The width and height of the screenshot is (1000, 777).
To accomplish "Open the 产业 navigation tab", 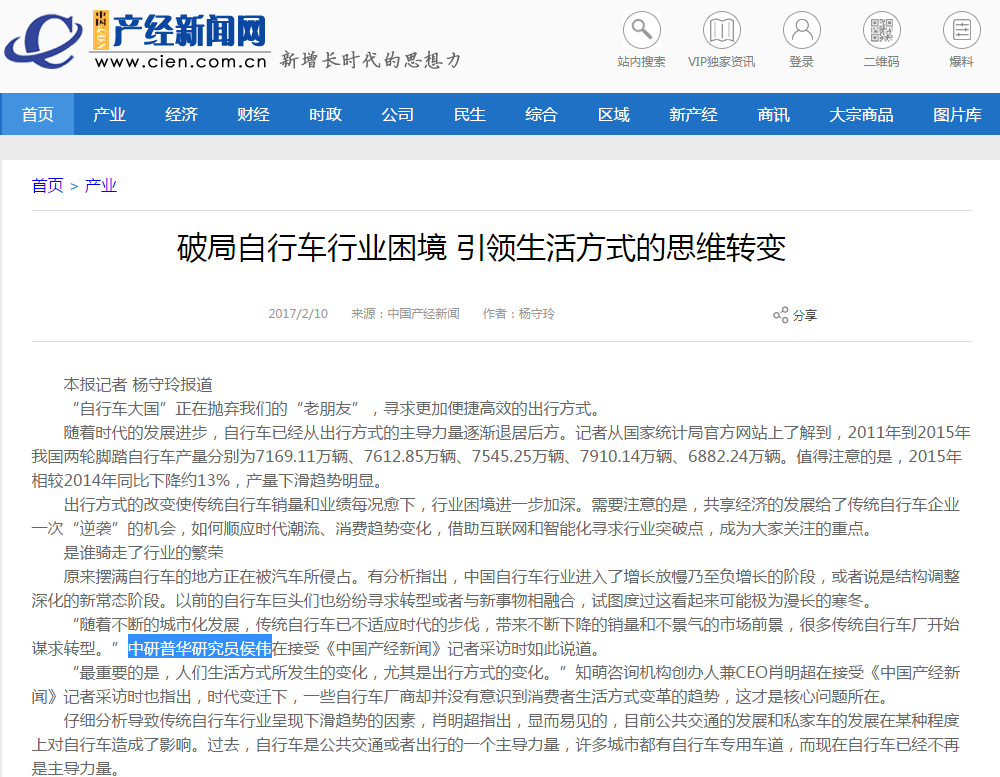I will 109,114.
